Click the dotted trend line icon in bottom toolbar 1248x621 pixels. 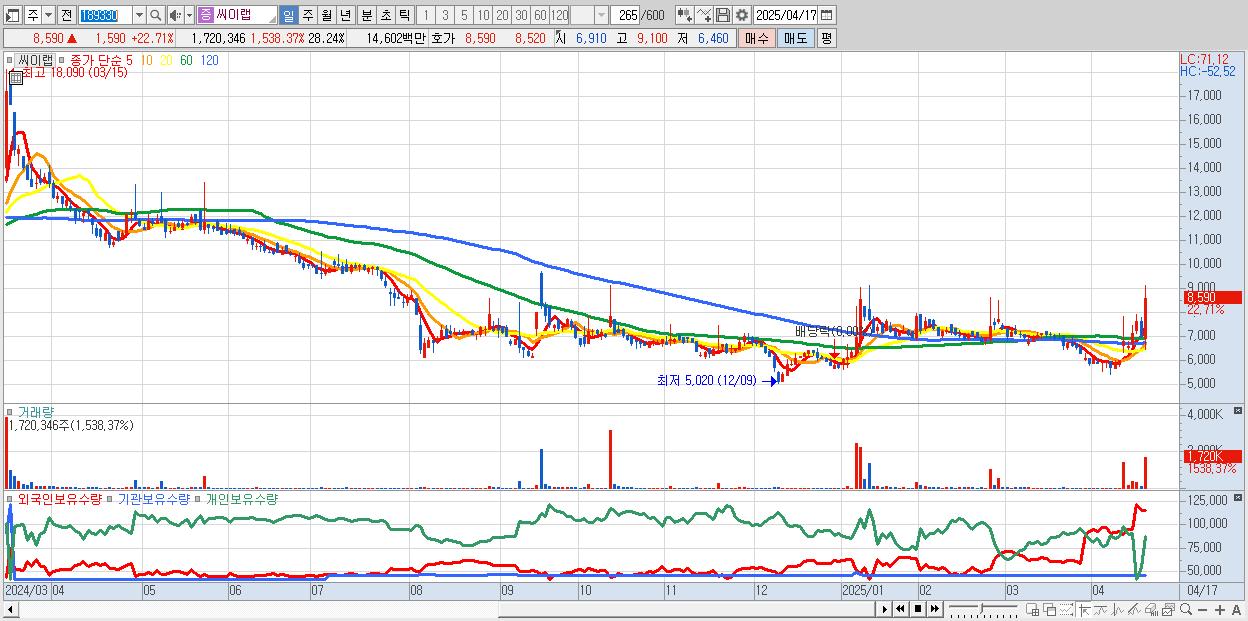pyautogui.click(x=1066, y=609)
